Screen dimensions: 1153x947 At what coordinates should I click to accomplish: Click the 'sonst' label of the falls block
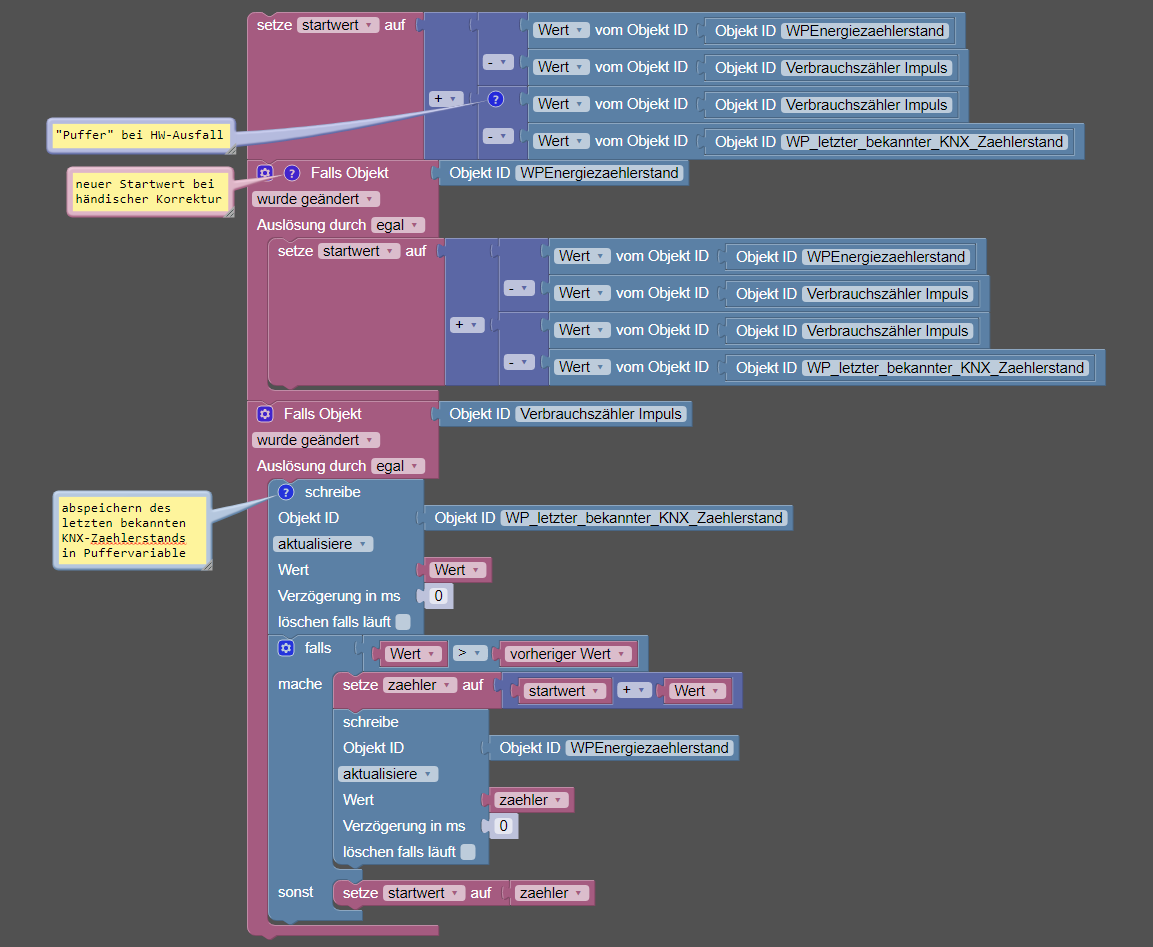(x=296, y=892)
